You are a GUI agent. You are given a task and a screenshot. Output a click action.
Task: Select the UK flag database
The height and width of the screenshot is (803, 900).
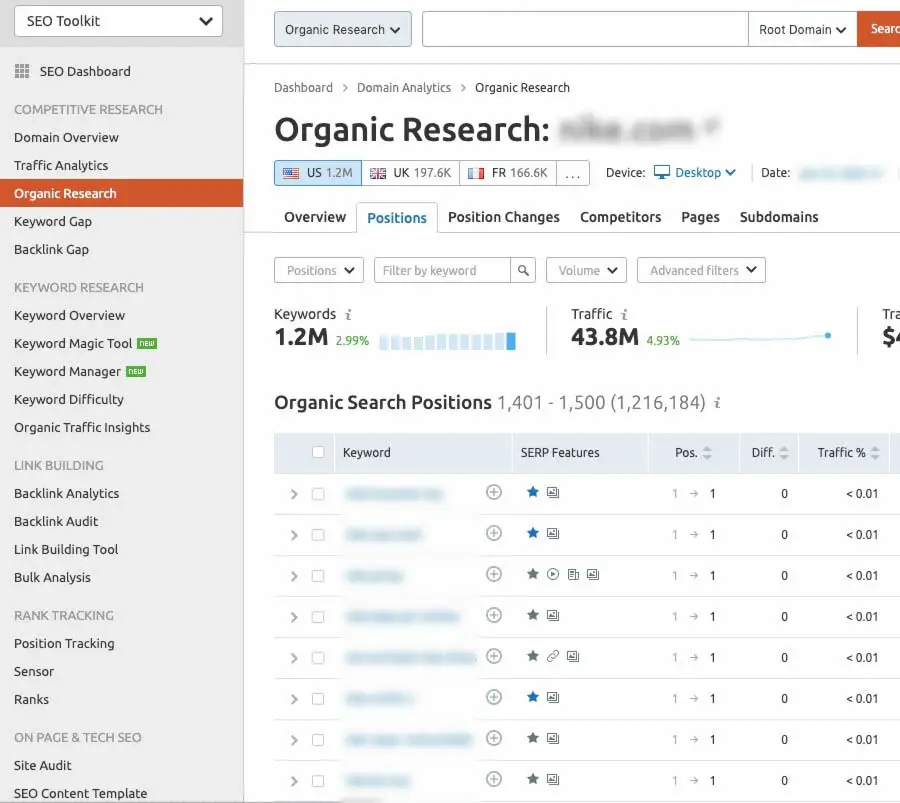pyautogui.click(x=410, y=173)
